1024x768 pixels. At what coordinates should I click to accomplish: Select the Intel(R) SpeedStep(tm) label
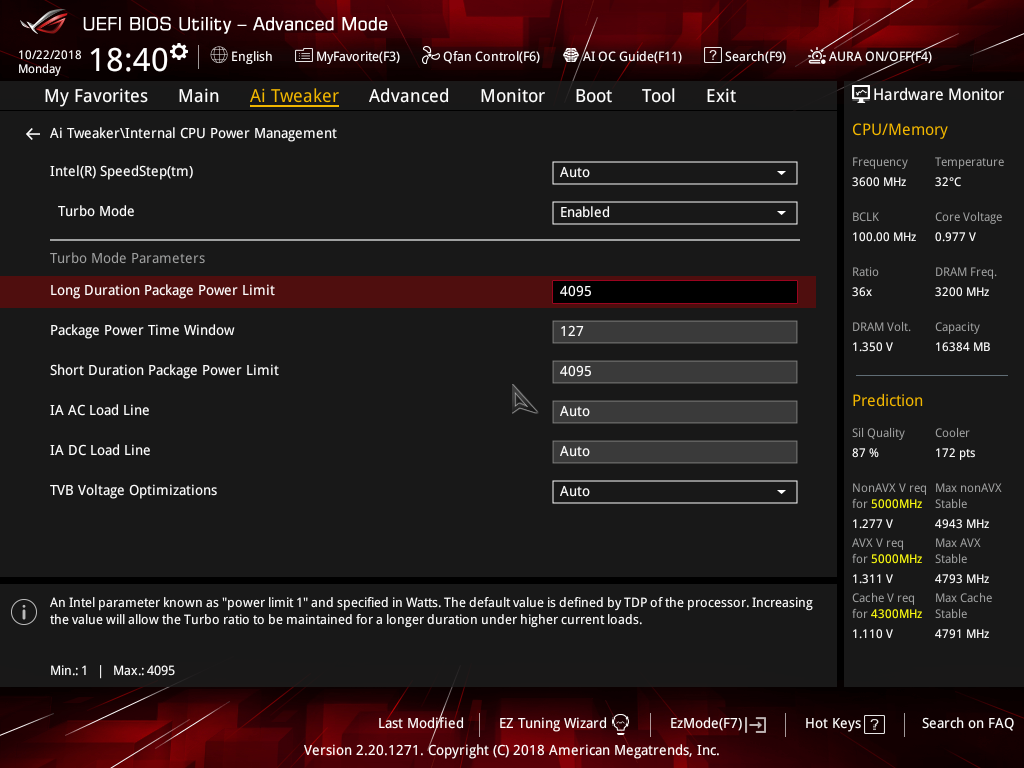121,172
